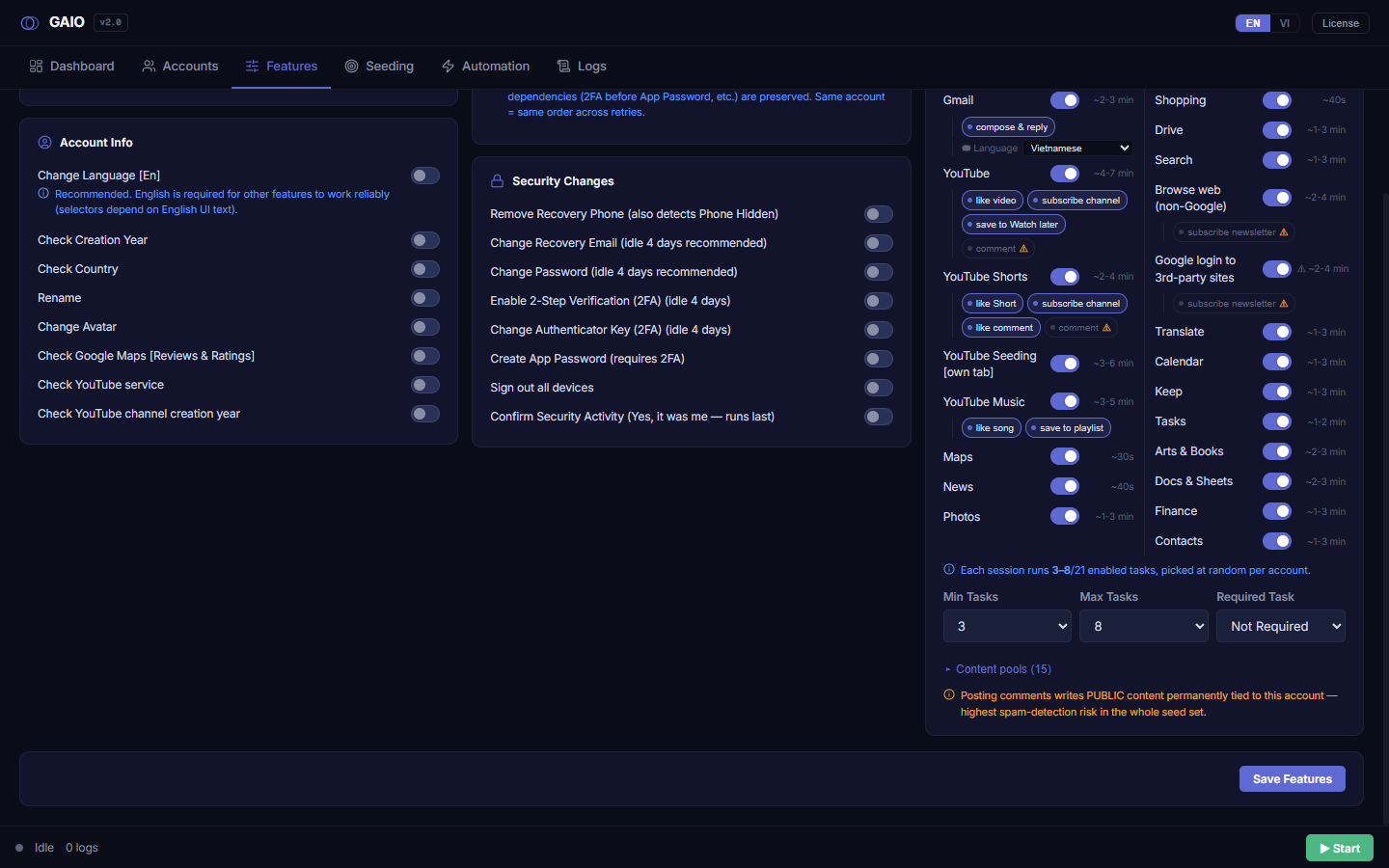This screenshot has width=1389, height=868.
Task: Click the 'Check Google Maps [Reviews & Ratings]' label
Action: pos(147,356)
